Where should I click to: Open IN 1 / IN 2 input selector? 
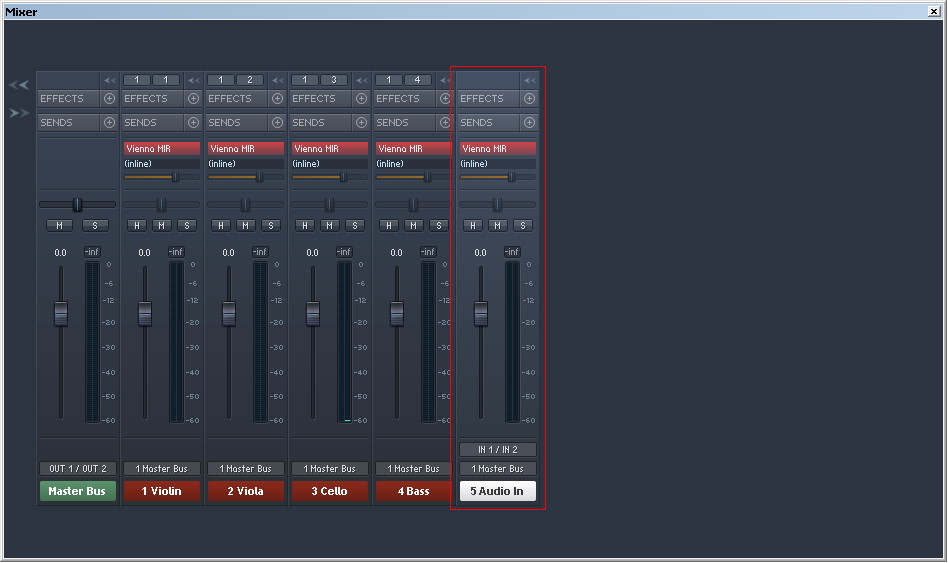pos(498,450)
